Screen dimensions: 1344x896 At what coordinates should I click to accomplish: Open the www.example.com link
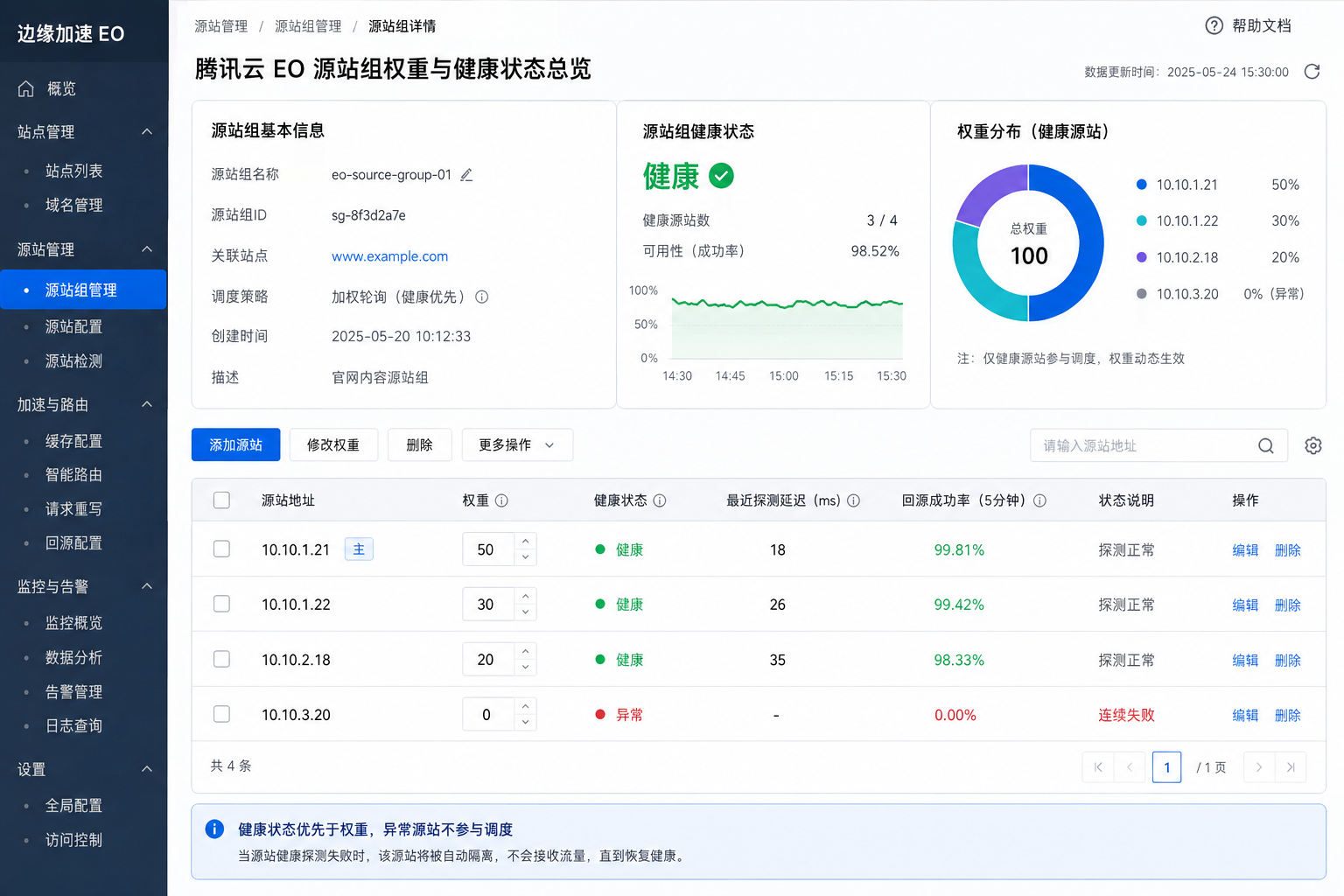389,256
